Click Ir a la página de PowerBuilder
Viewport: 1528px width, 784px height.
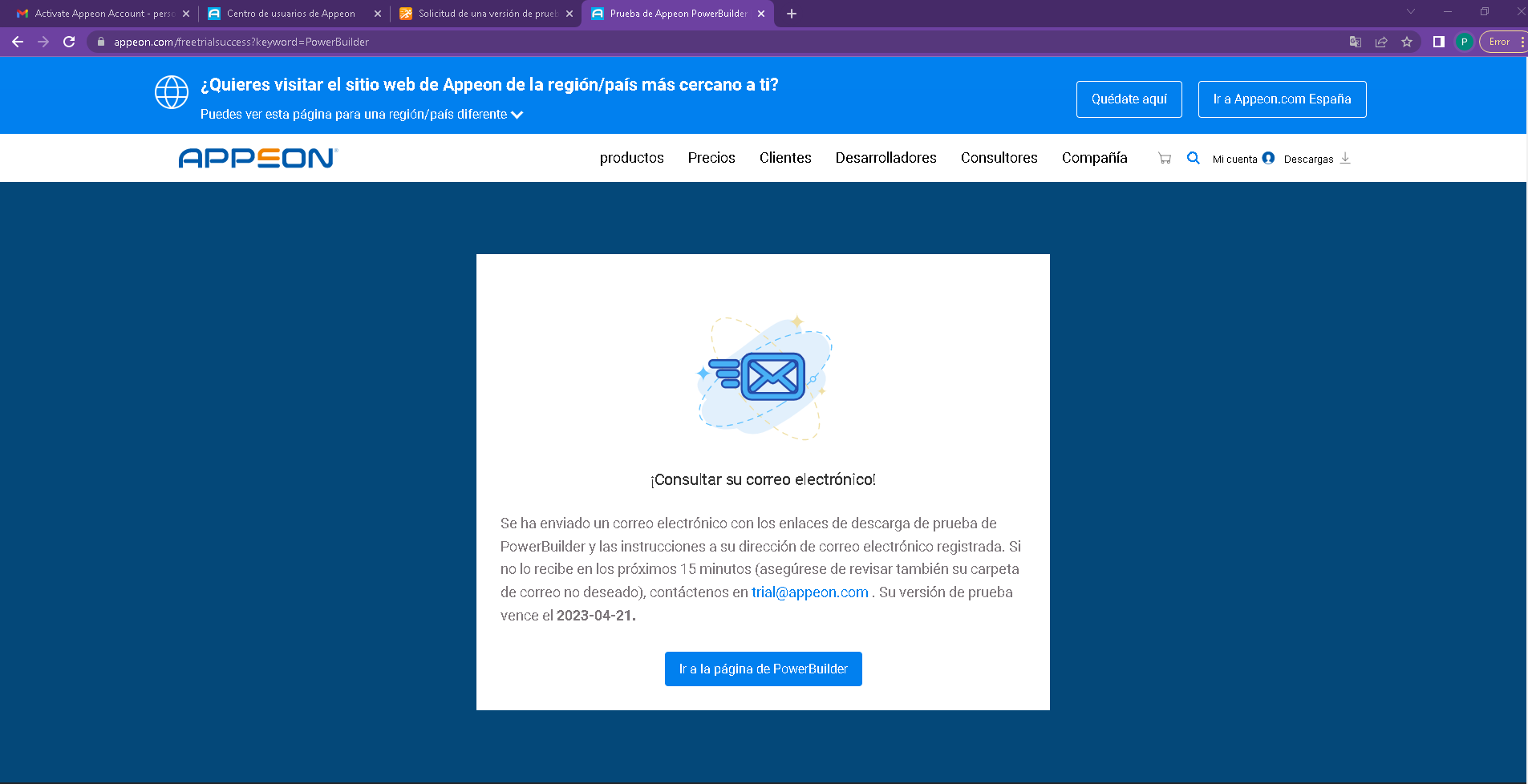click(x=763, y=669)
